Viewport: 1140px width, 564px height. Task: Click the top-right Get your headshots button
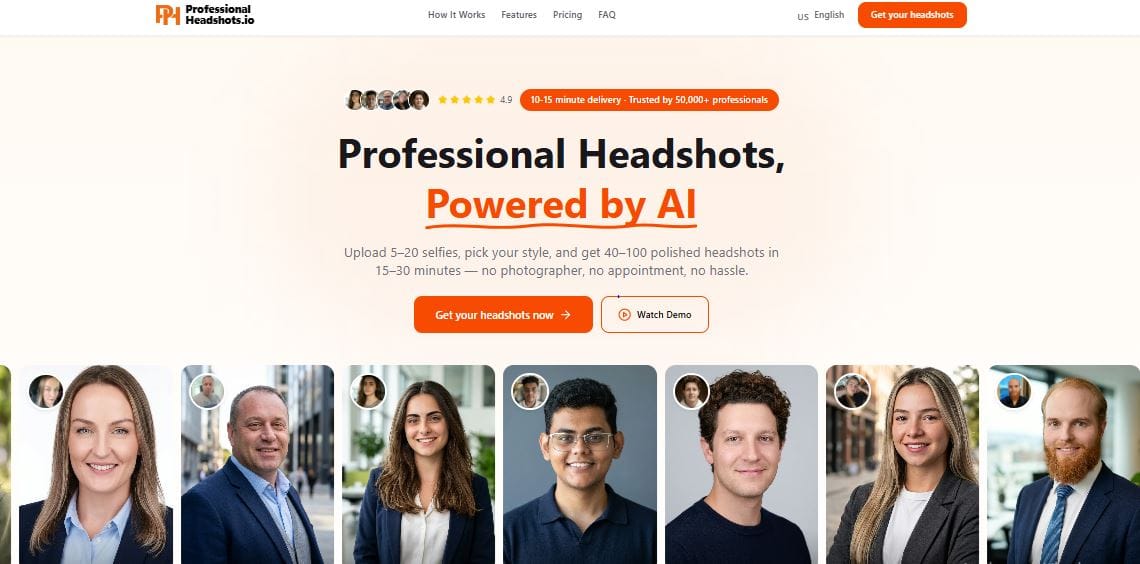[912, 15]
